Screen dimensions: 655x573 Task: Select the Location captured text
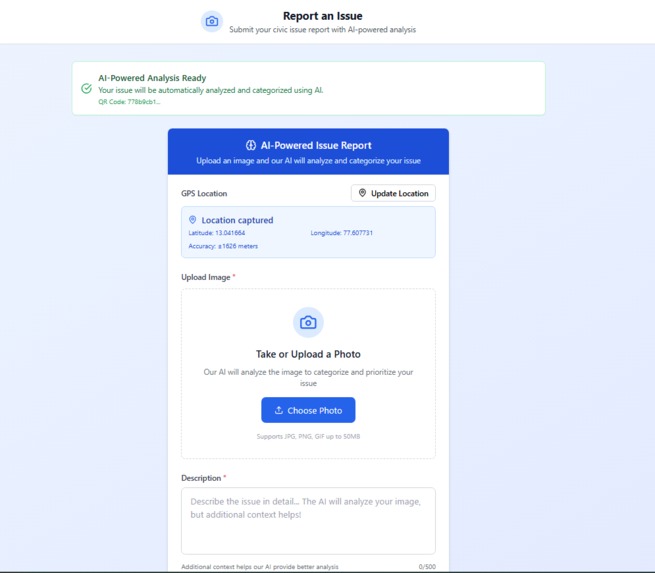point(237,220)
